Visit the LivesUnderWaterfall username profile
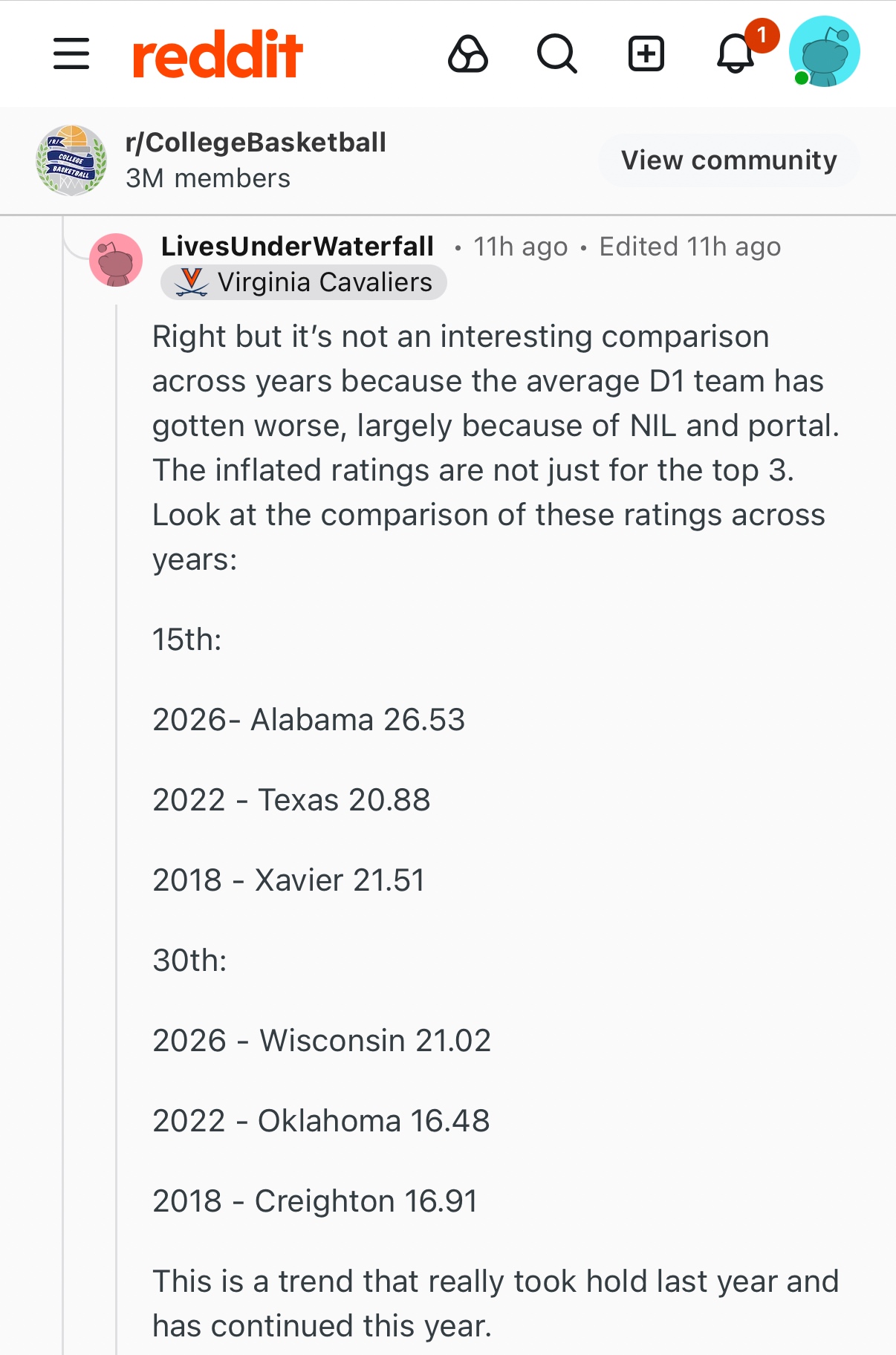The image size is (896, 1355). [x=297, y=247]
